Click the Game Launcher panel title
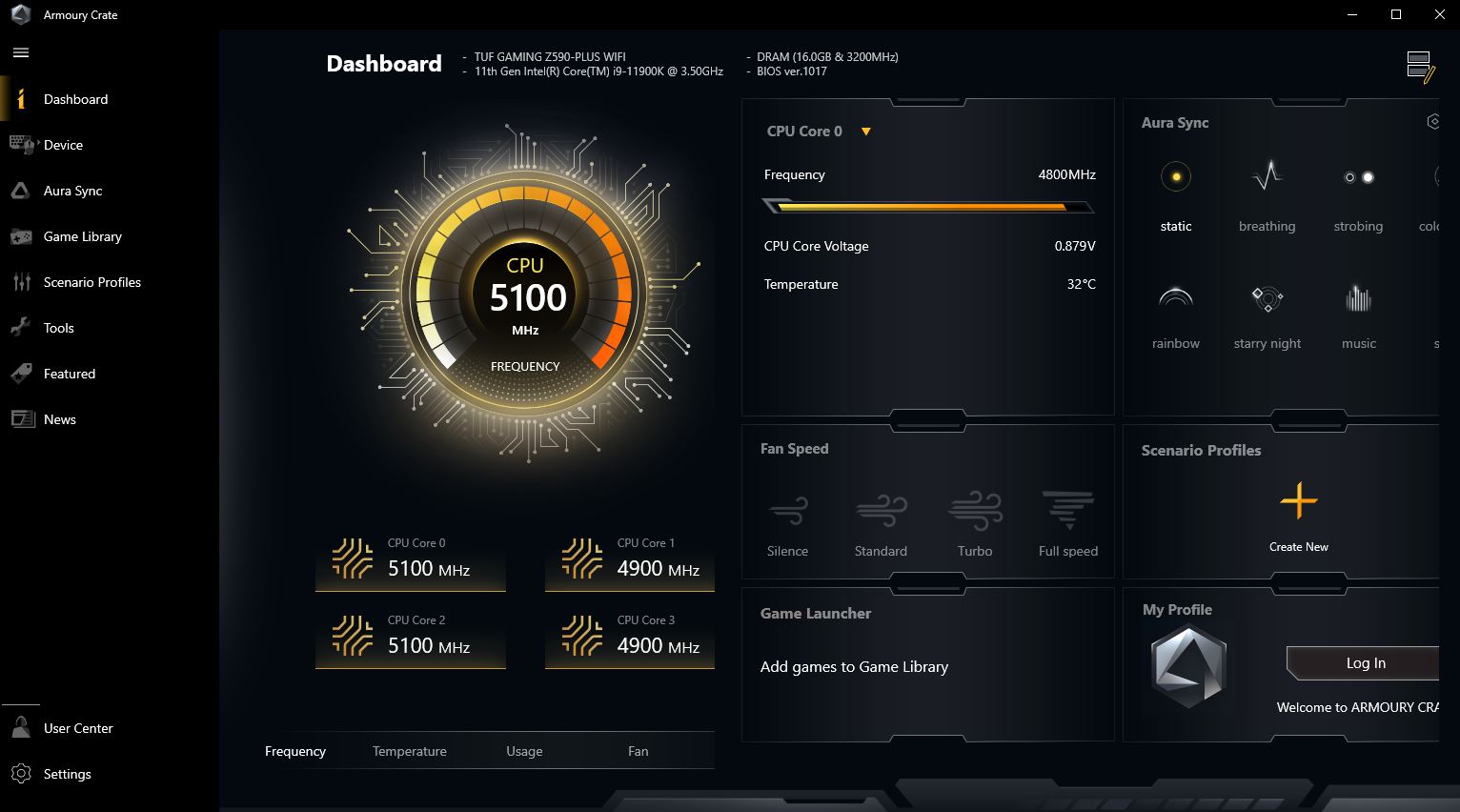Viewport: 1460px width, 812px height. click(x=816, y=614)
